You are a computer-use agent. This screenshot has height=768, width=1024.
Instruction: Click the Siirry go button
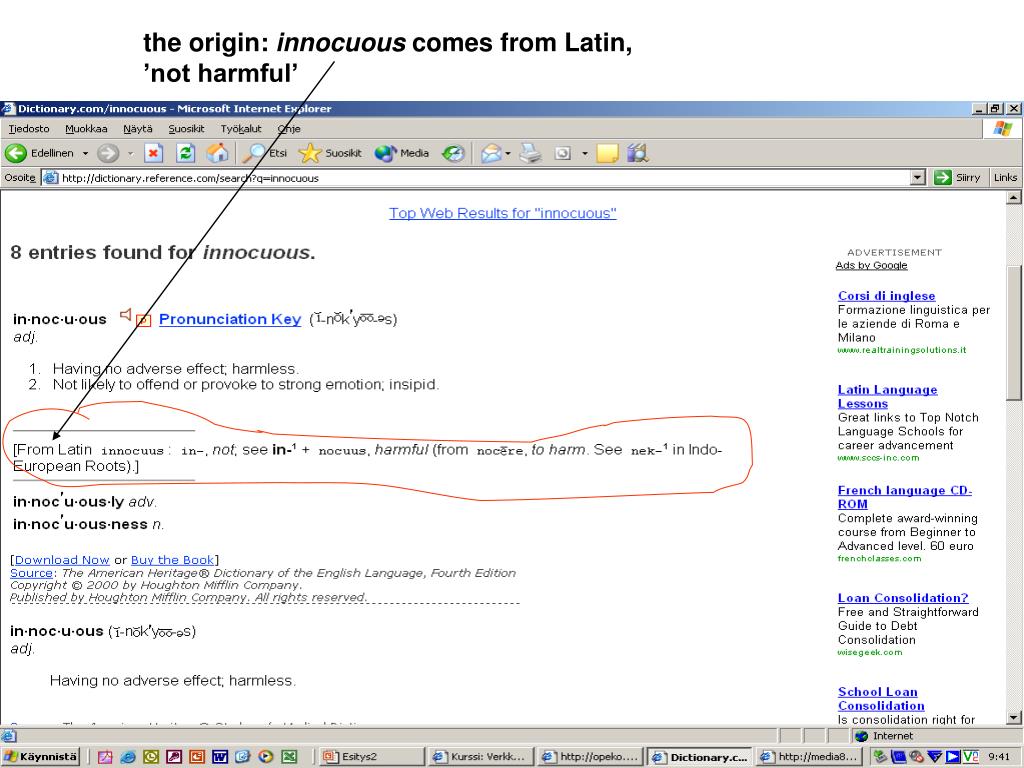pyautogui.click(x=957, y=178)
